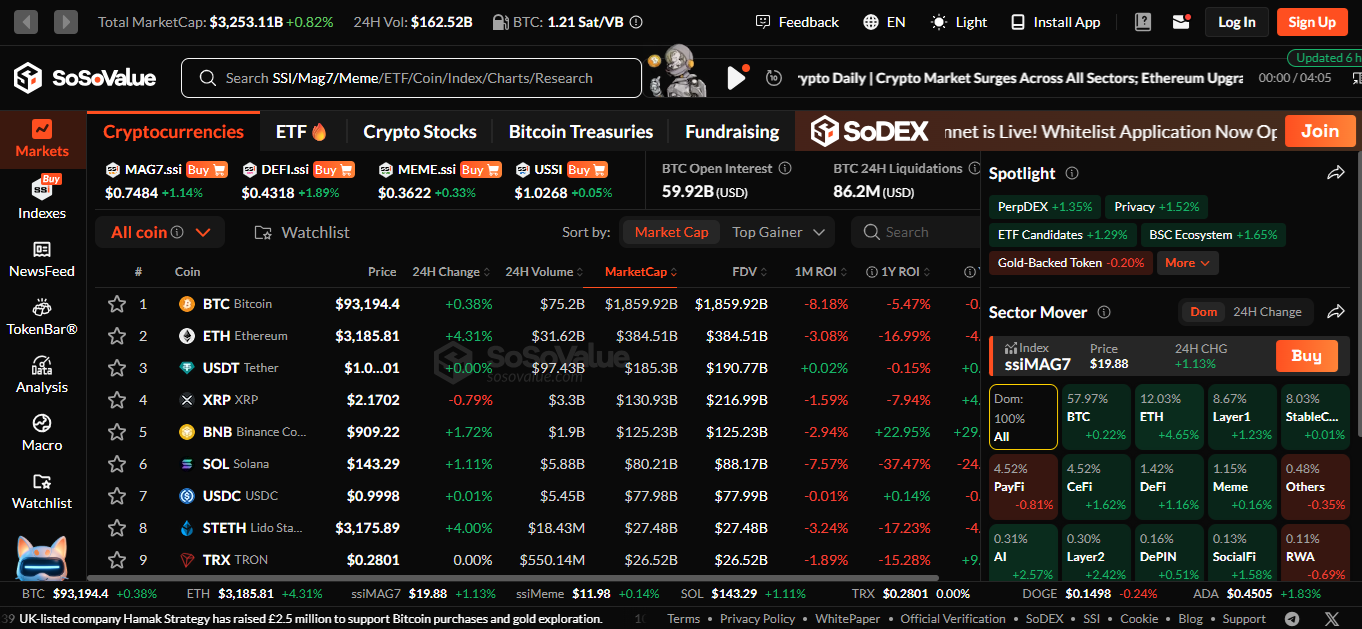
Task: Open Data Analysis in the sidebar
Action: click(x=42, y=374)
